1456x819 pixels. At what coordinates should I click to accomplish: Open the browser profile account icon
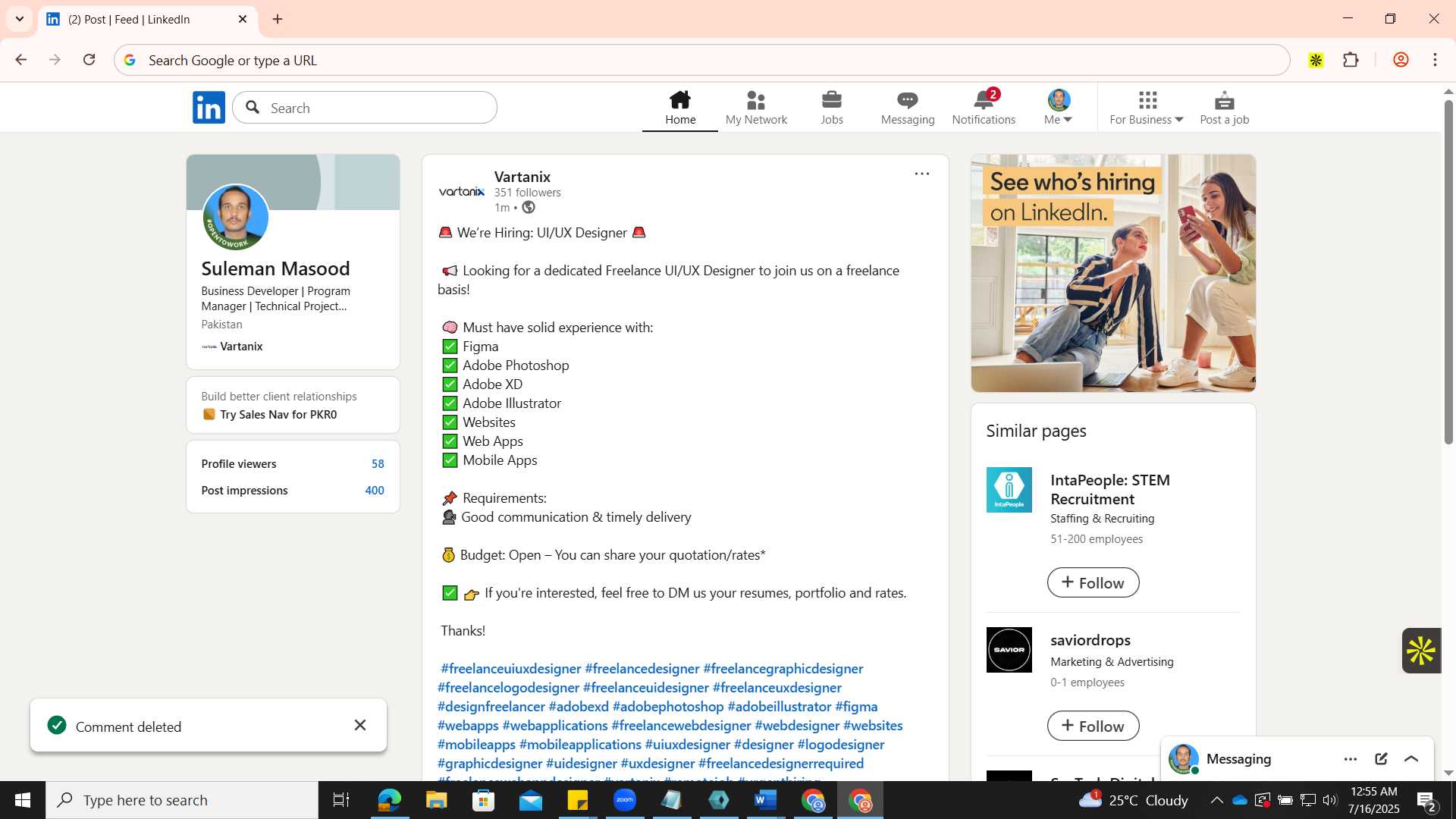point(1401,60)
